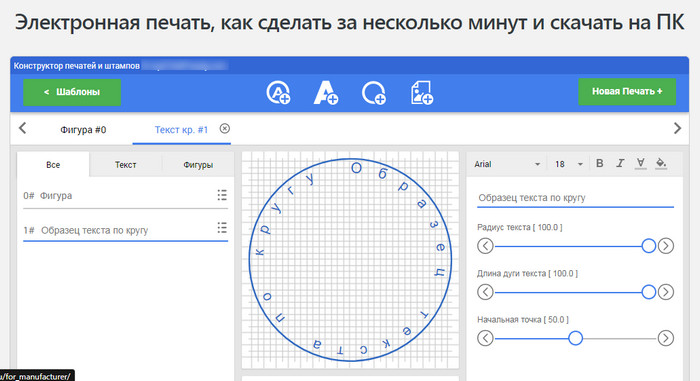Click the circular stamp preview on the canvas
This screenshot has height=381, width=700.
350,260
